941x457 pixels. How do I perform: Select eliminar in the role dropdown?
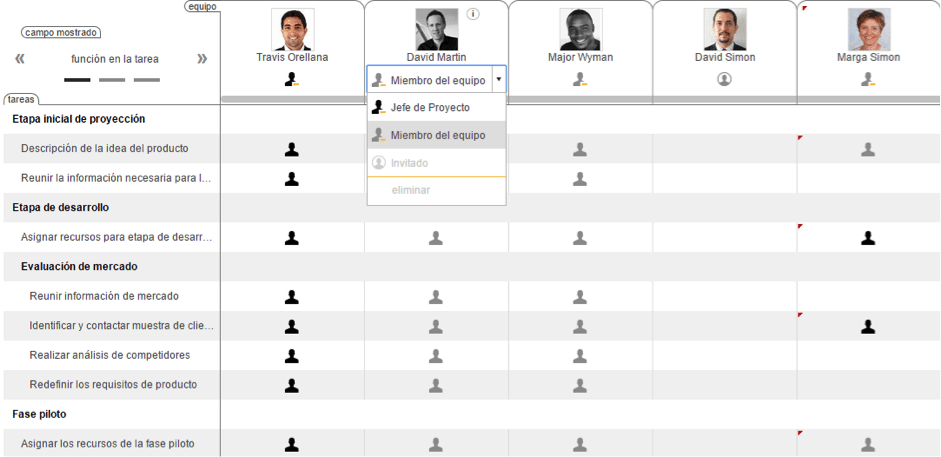click(436, 191)
